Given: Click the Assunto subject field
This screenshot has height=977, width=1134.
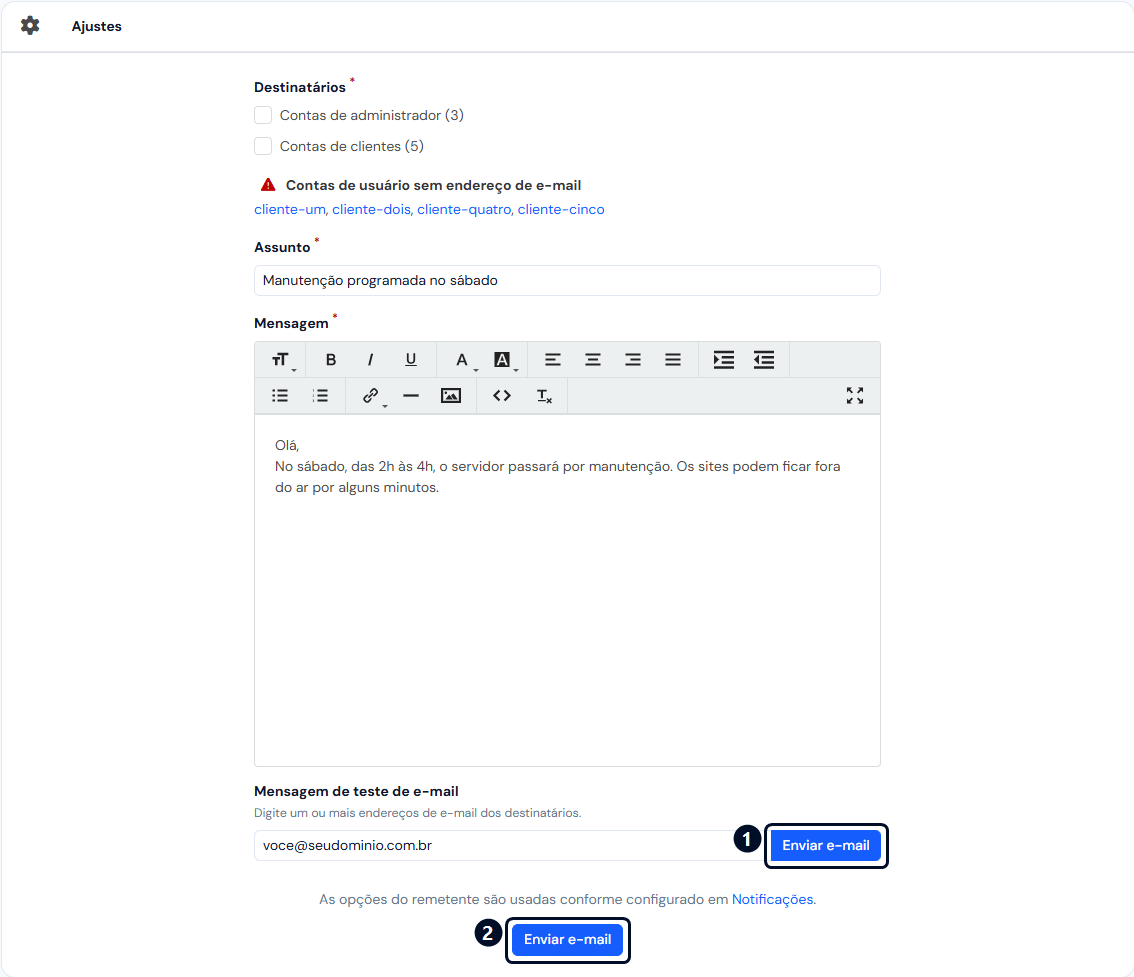Looking at the screenshot, I should coord(567,281).
